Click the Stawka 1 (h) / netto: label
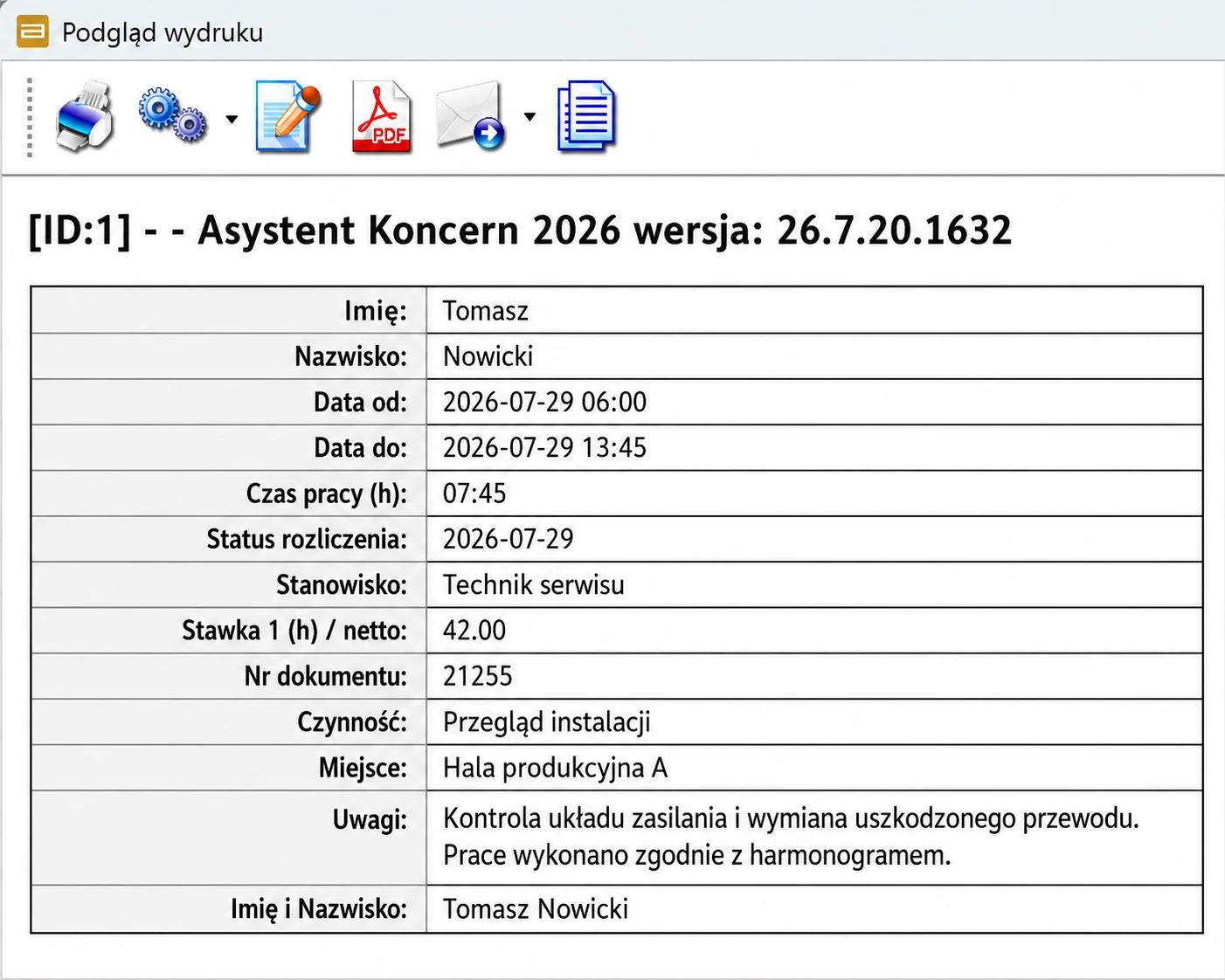1225x980 pixels. pos(294,631)
